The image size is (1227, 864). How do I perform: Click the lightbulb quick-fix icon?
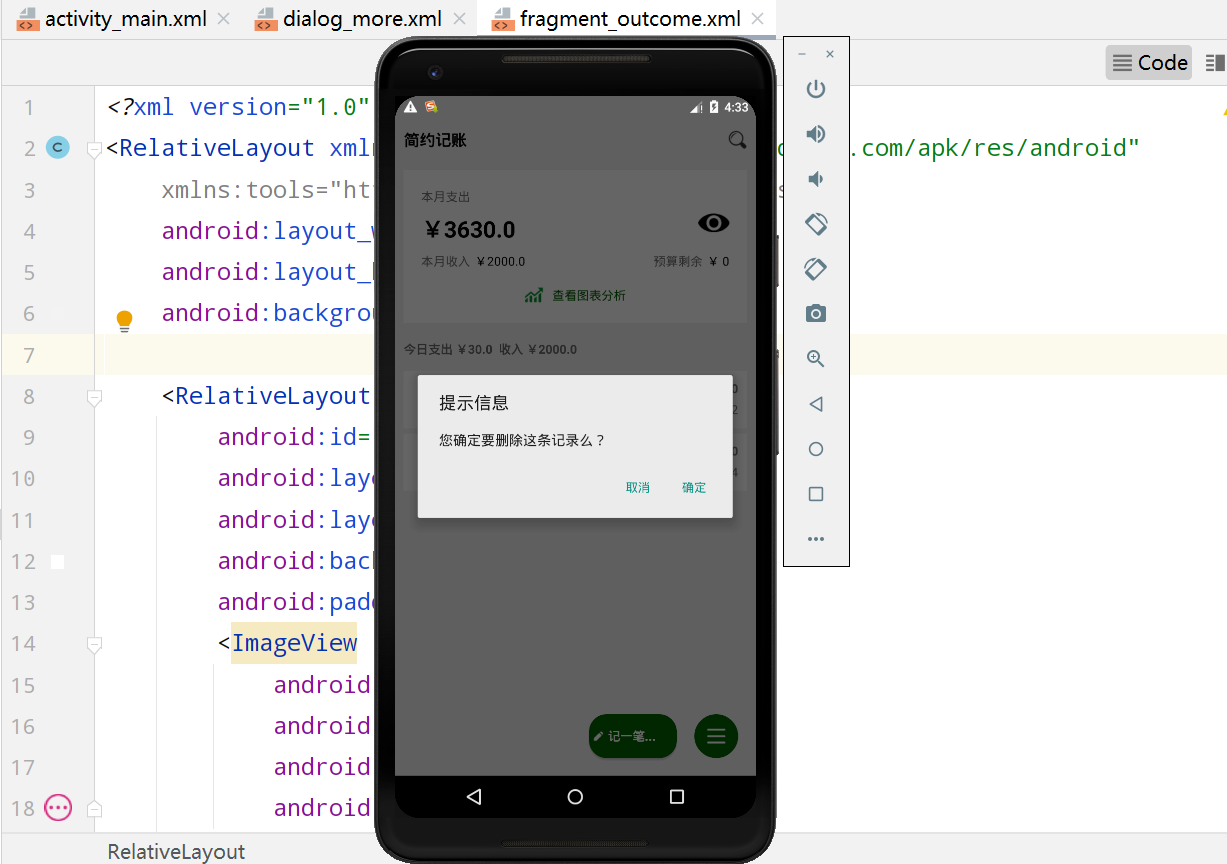(124, 320)
